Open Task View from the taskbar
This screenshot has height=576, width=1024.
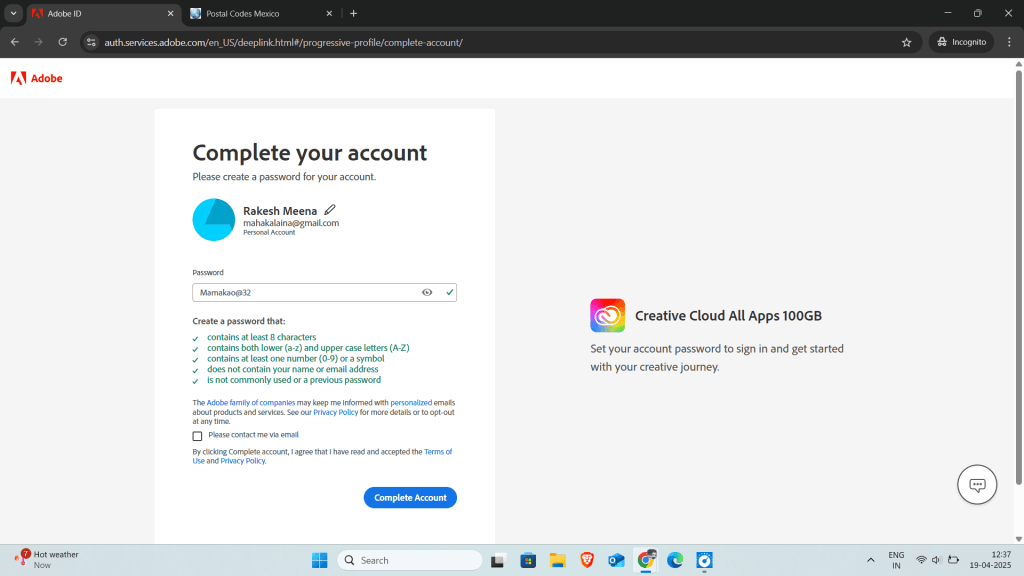(x=498, y=560)
